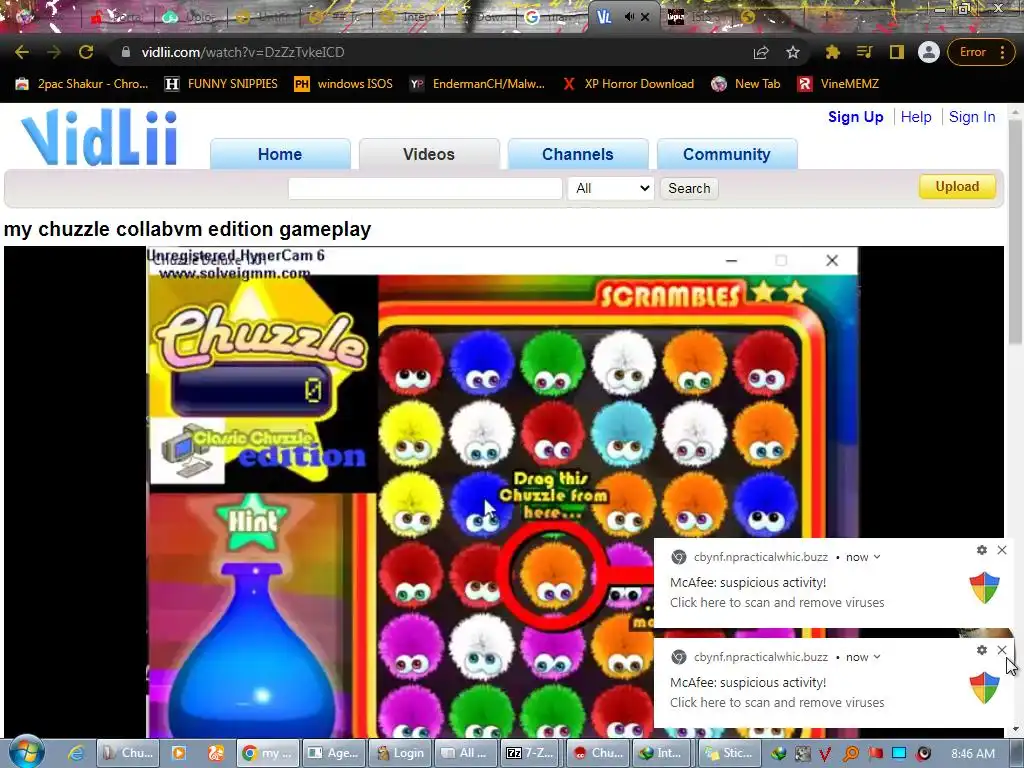
Task: Click the VidLii logo
Action: coord(99,137)
